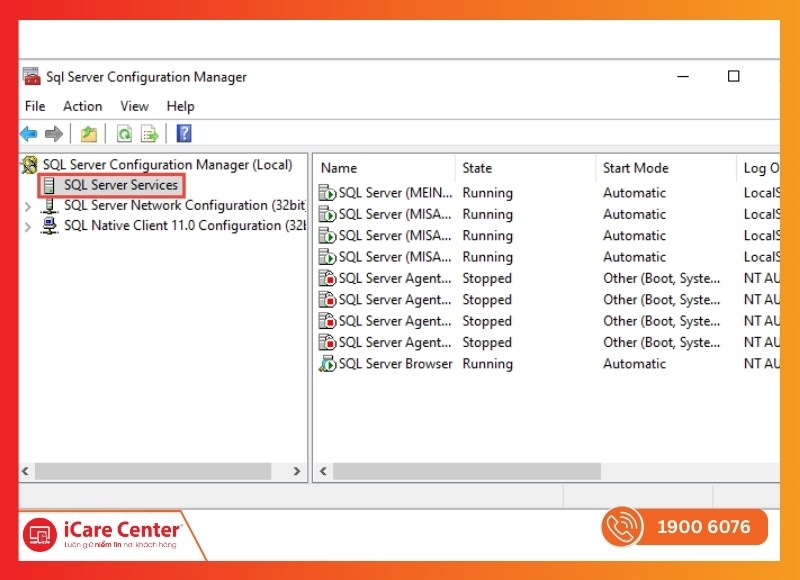This screenshot has height=580, width=800.
Task: Click the Log On column header
Action: [759, 168]
